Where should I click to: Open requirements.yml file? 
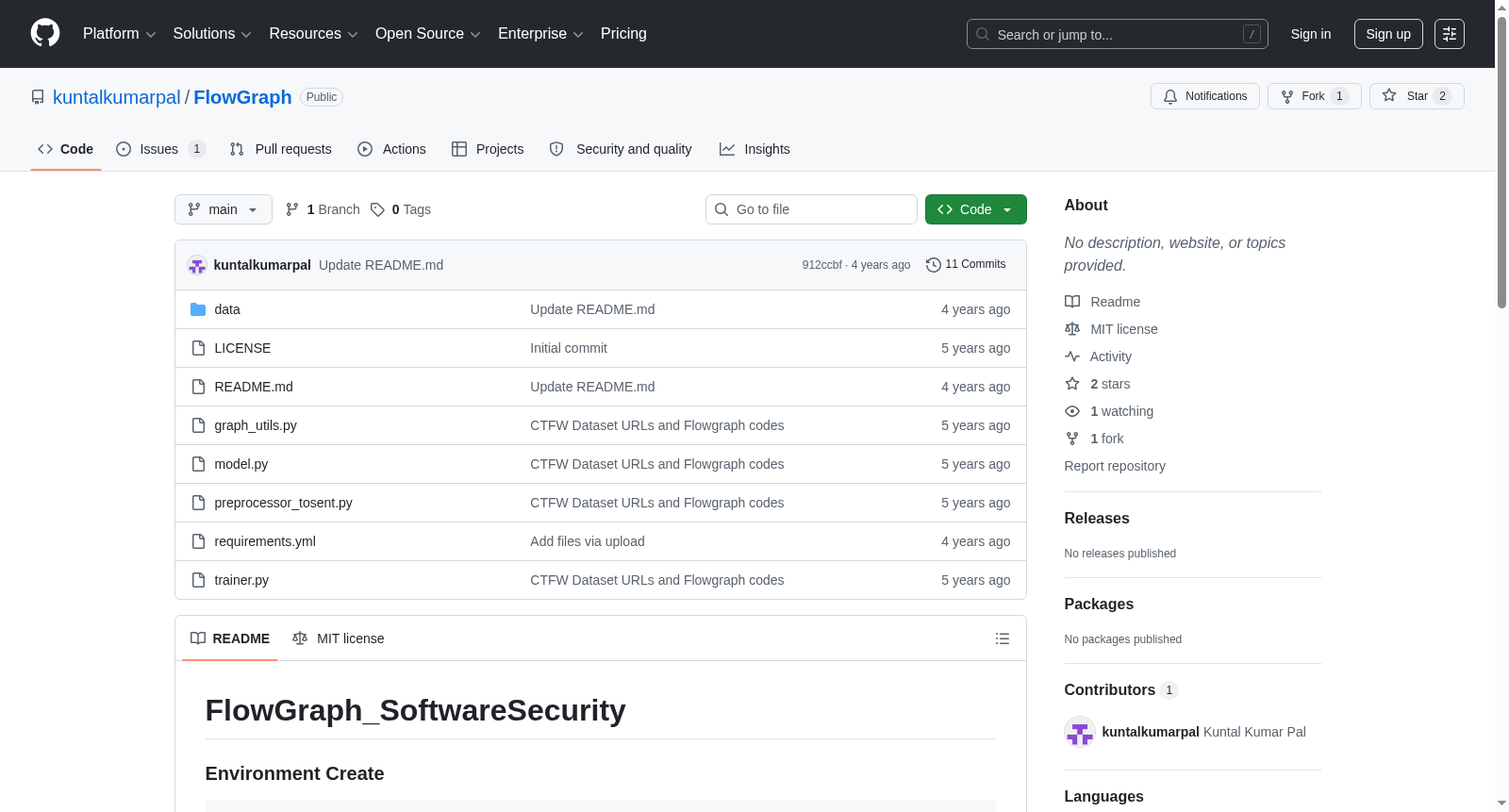point(265,541)
